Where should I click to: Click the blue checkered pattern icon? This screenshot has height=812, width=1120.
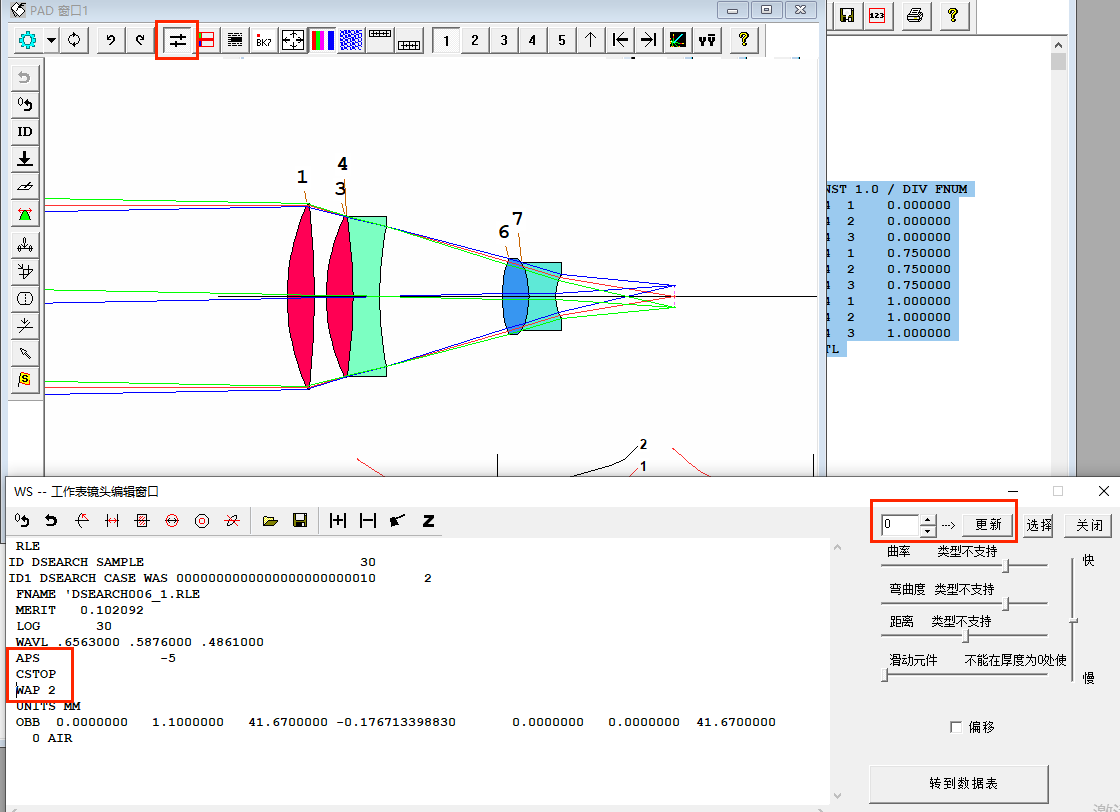pyautogui.click(x=351, y=40)
